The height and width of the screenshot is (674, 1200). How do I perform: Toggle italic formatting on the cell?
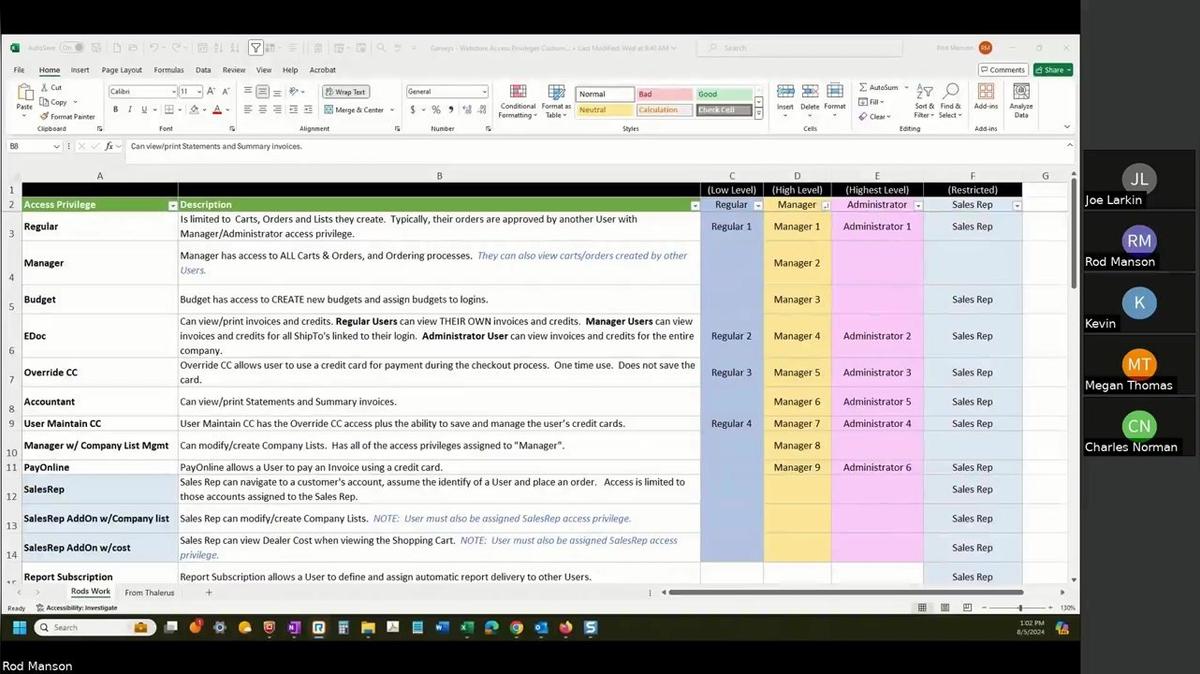pyautogui.click(x=130, y=110)
